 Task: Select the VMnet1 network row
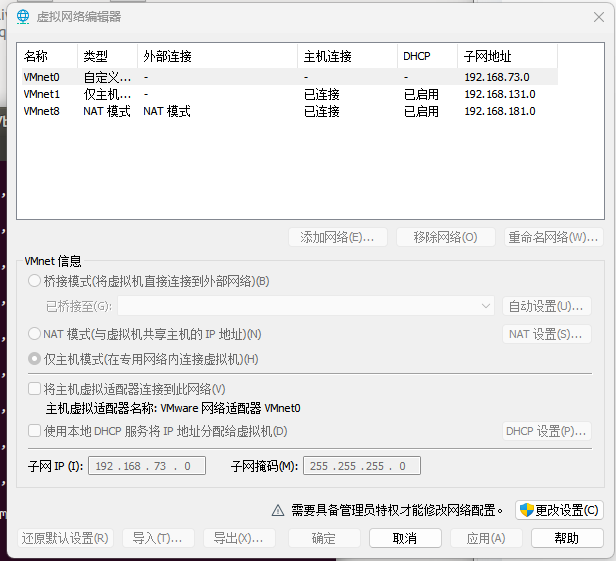pos(290,94)
